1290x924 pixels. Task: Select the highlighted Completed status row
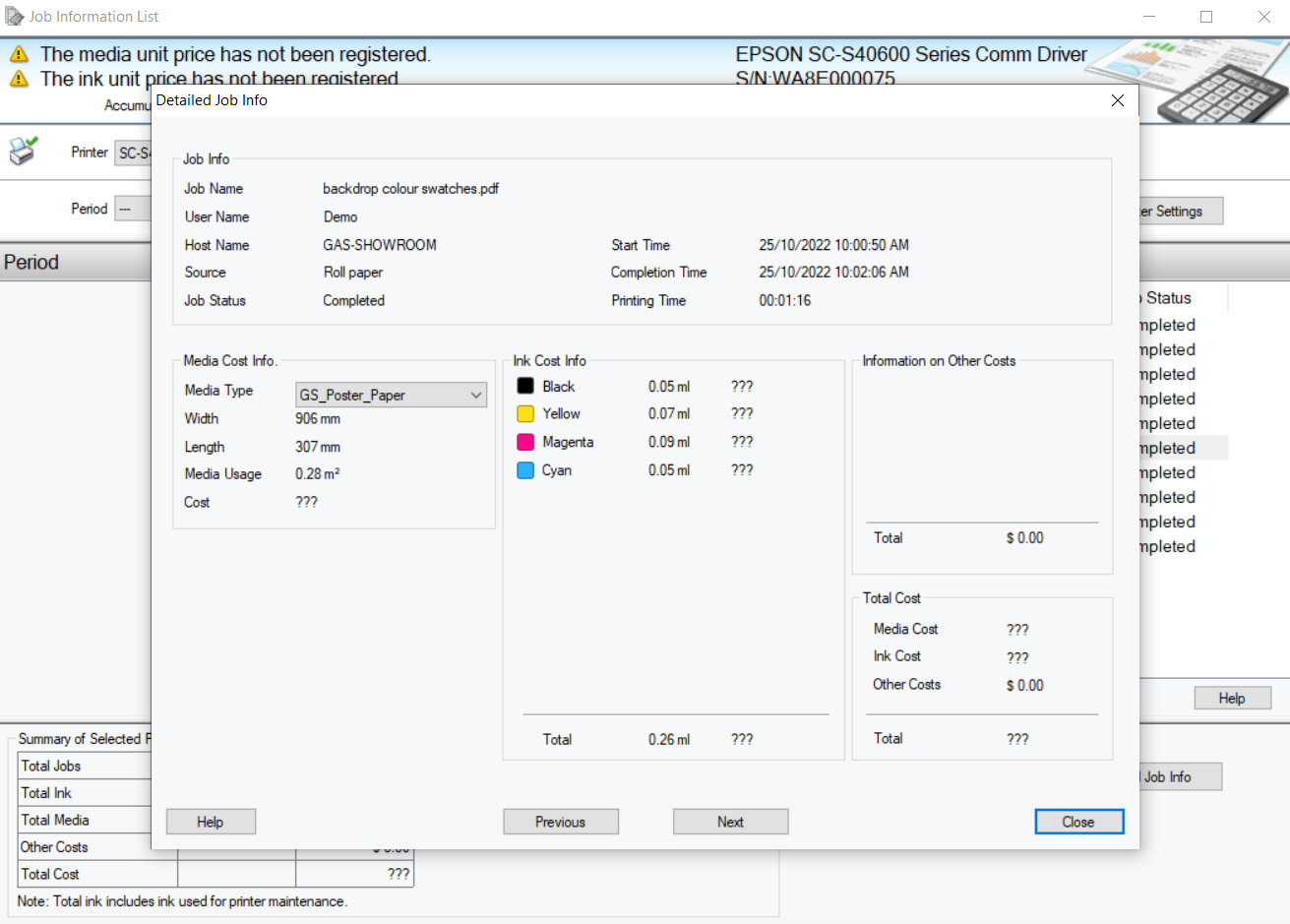click(1184, 448)
